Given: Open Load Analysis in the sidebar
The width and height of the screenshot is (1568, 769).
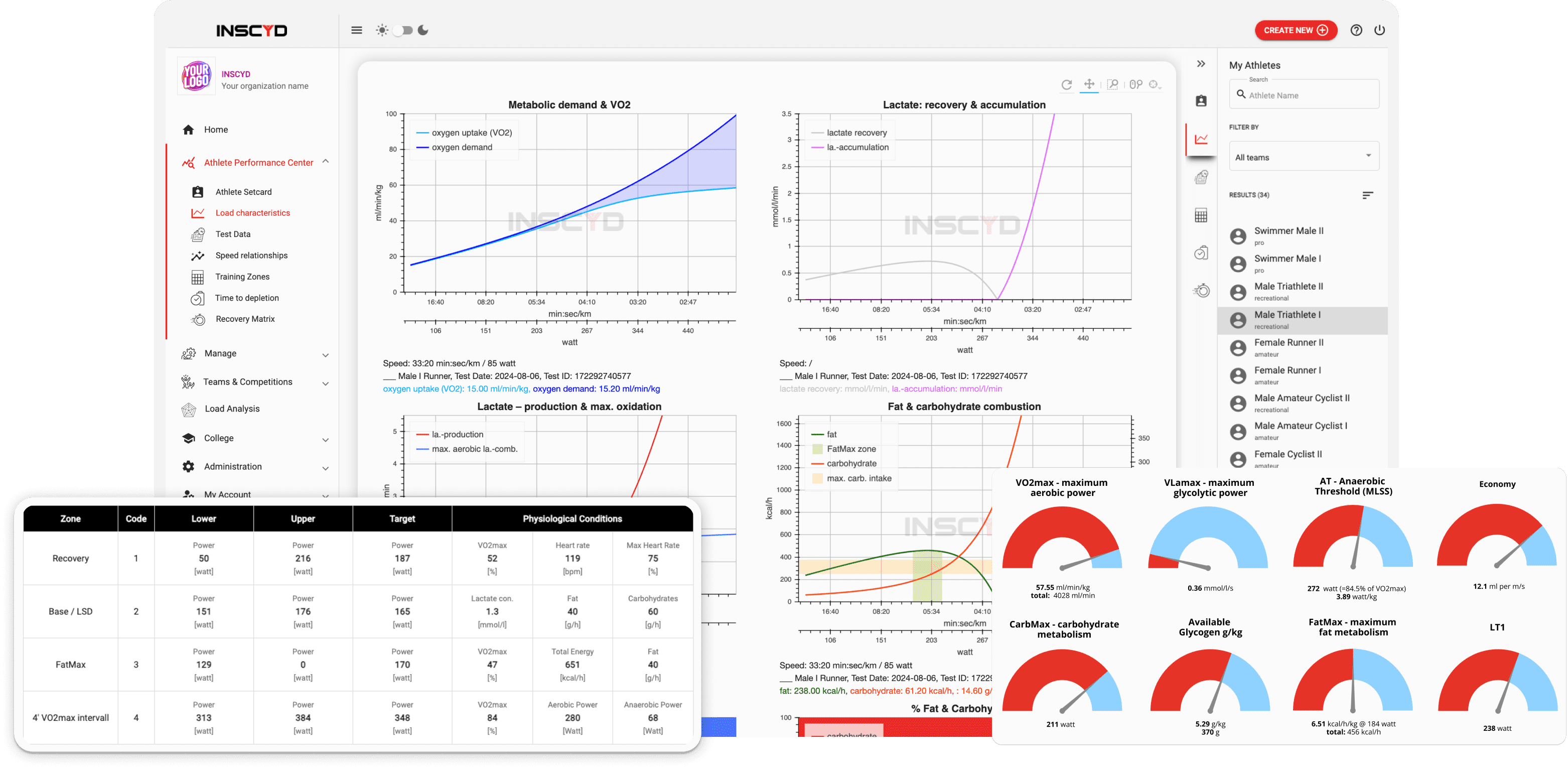Looking at the screenshot, I should point(232,409).
